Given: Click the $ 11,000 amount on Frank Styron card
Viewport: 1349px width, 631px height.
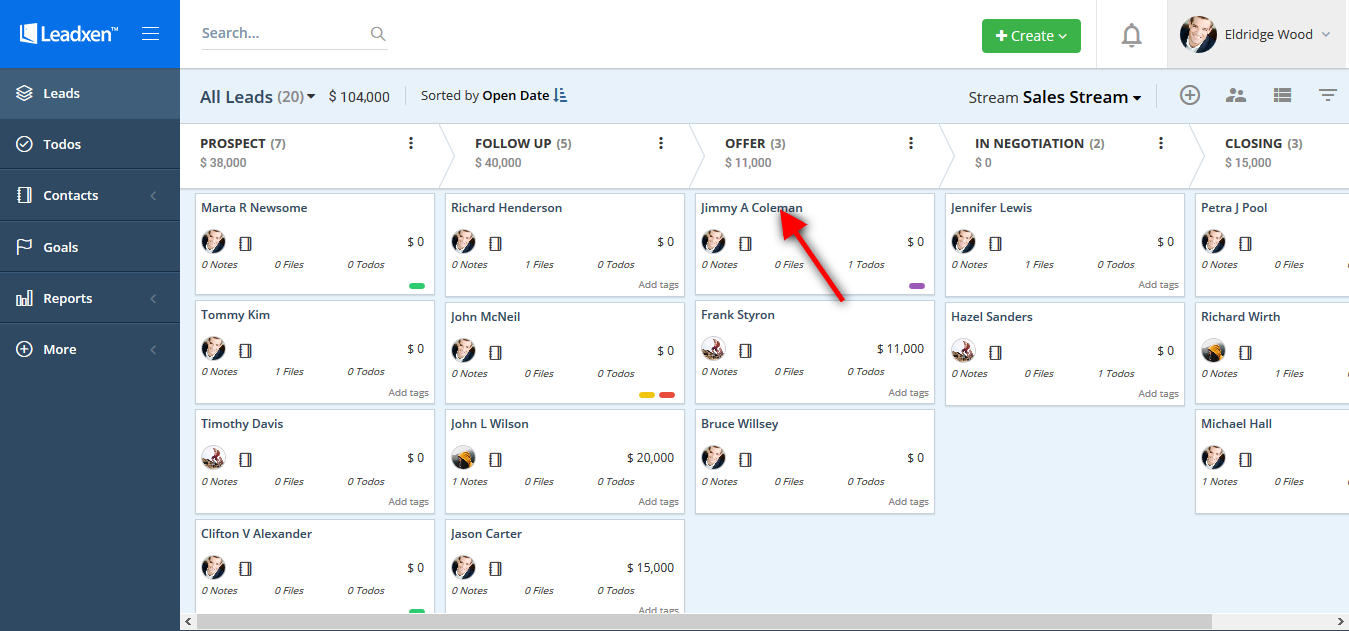Looking at the screenshot, I should point(900,349).
